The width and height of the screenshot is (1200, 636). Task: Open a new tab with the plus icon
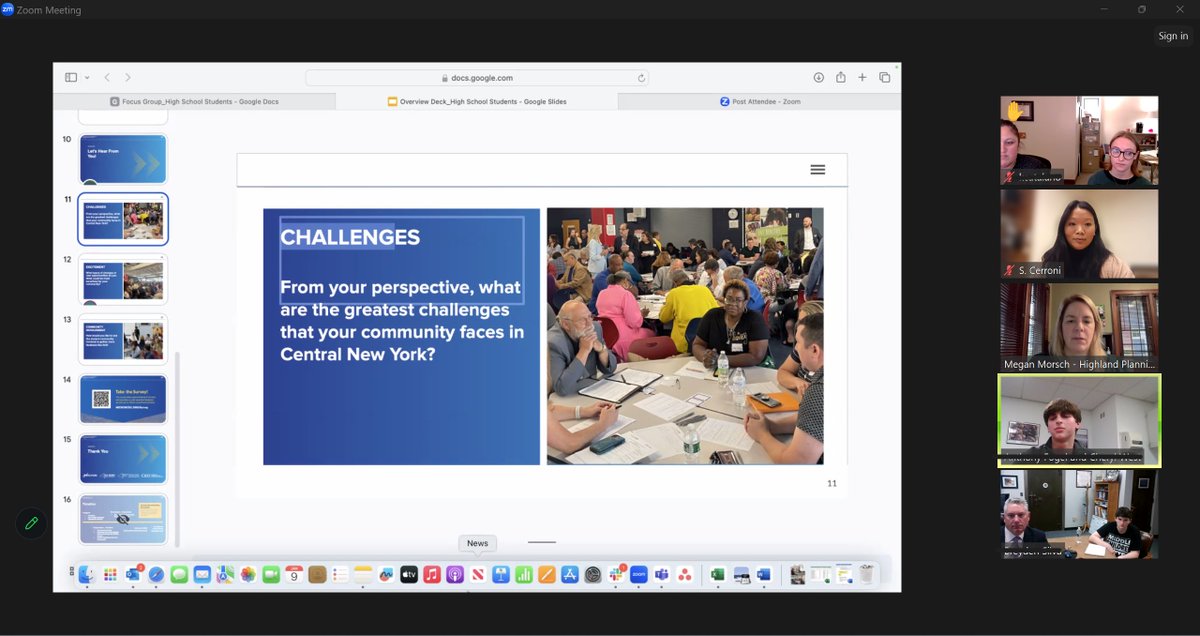(x=862, y=77)
